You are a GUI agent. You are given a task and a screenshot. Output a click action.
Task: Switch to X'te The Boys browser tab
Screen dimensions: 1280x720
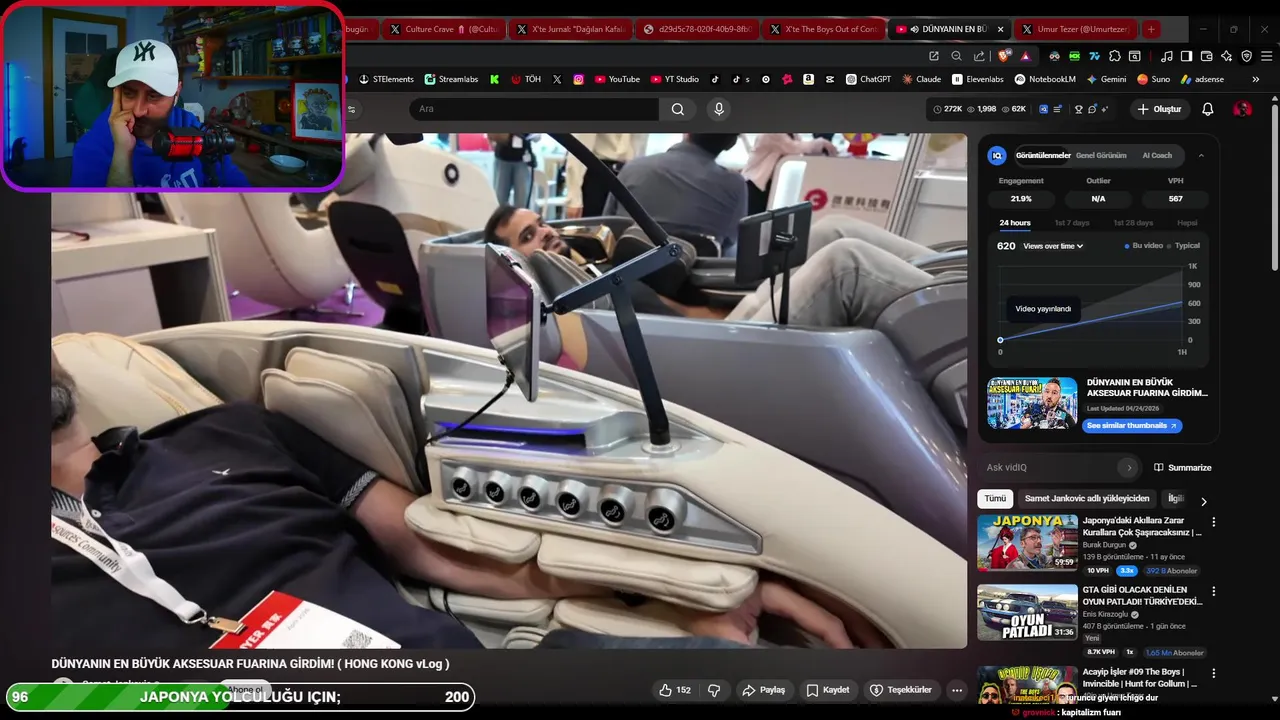pyautogui.click(x=822, y=29)
